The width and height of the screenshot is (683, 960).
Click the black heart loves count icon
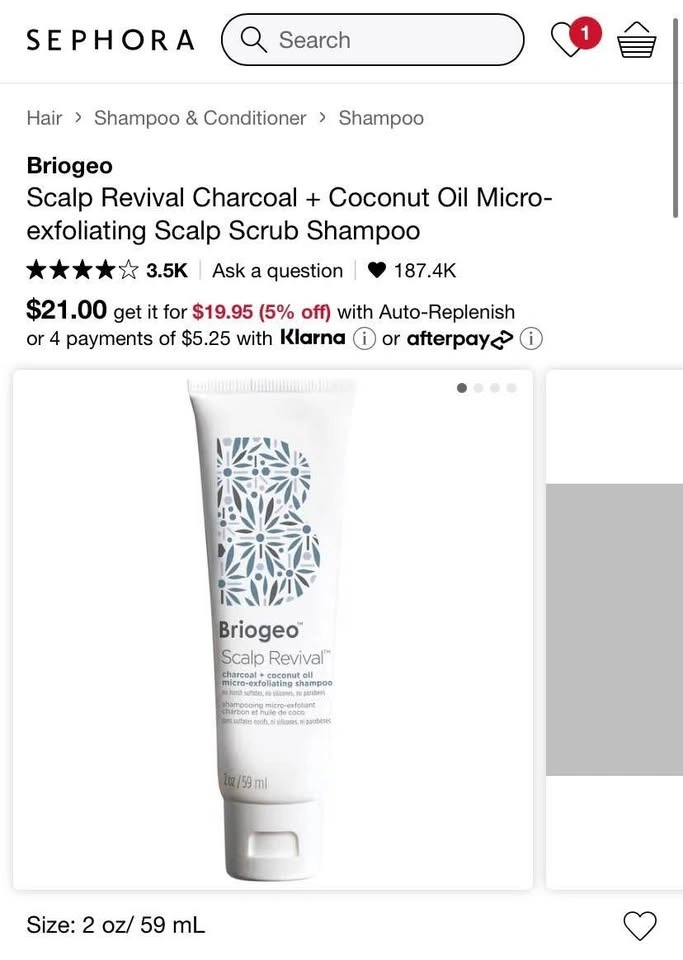376,270
